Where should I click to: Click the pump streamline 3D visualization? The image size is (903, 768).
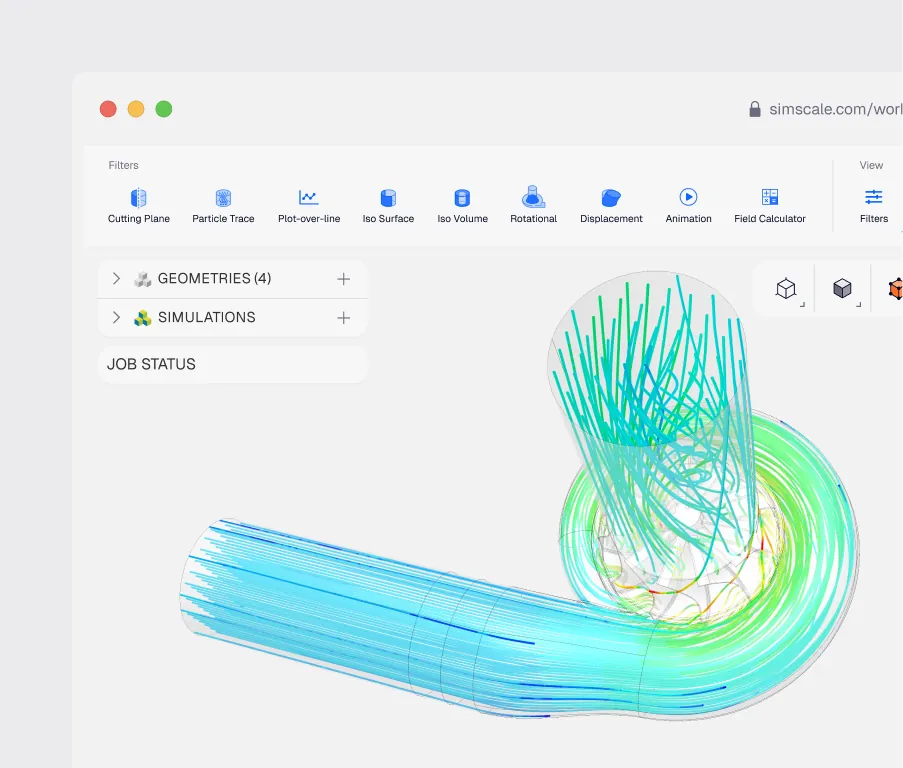point(521,496)
